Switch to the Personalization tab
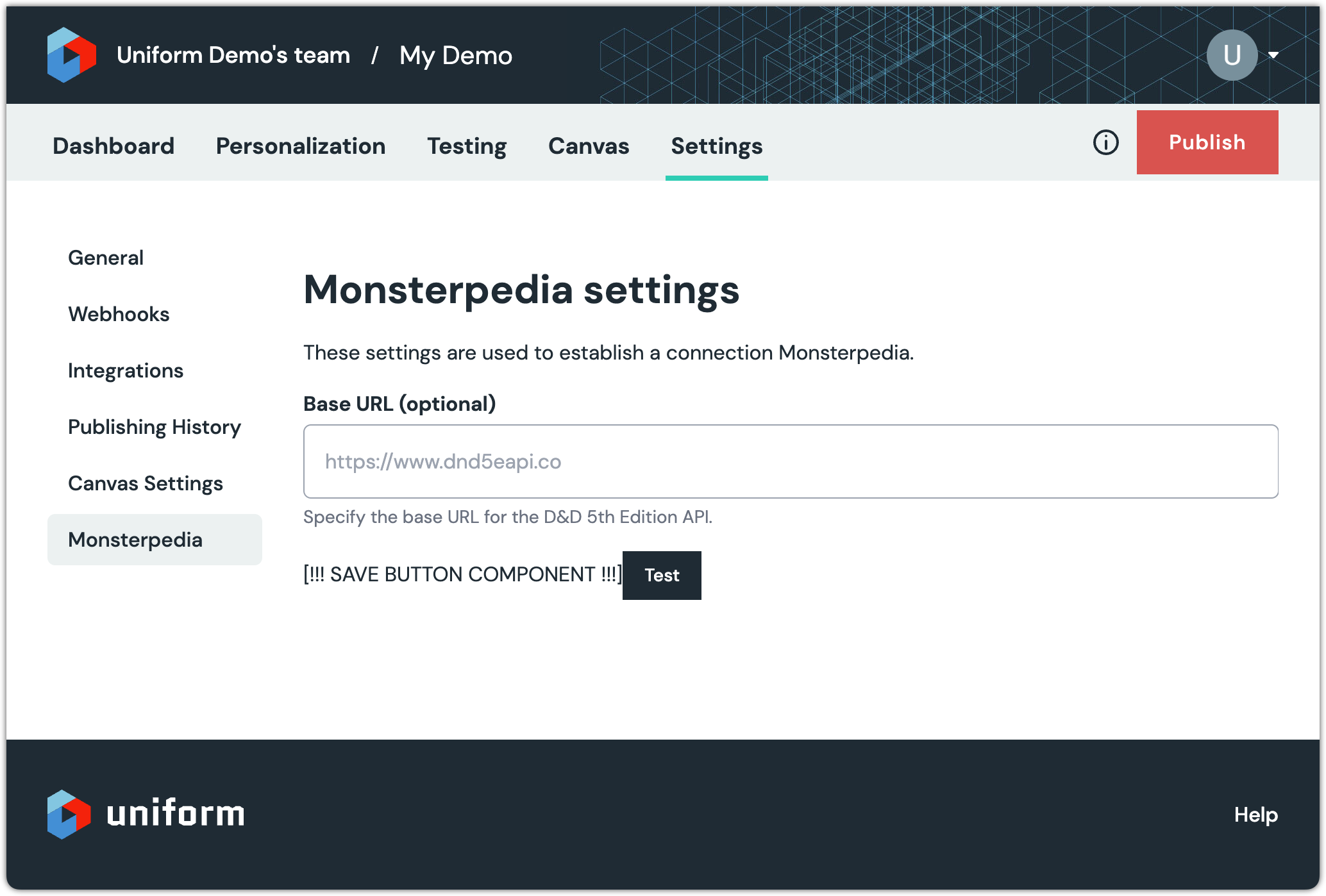This screenshot has width=1326, height=896. 301,146
